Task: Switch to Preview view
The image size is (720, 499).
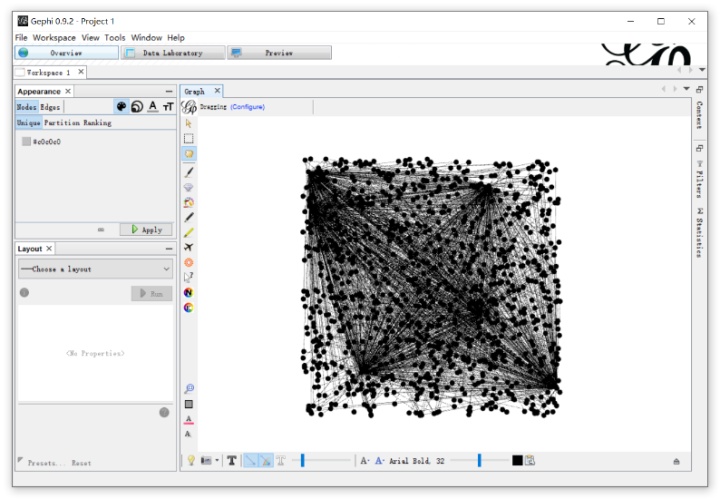Action: 279,53
